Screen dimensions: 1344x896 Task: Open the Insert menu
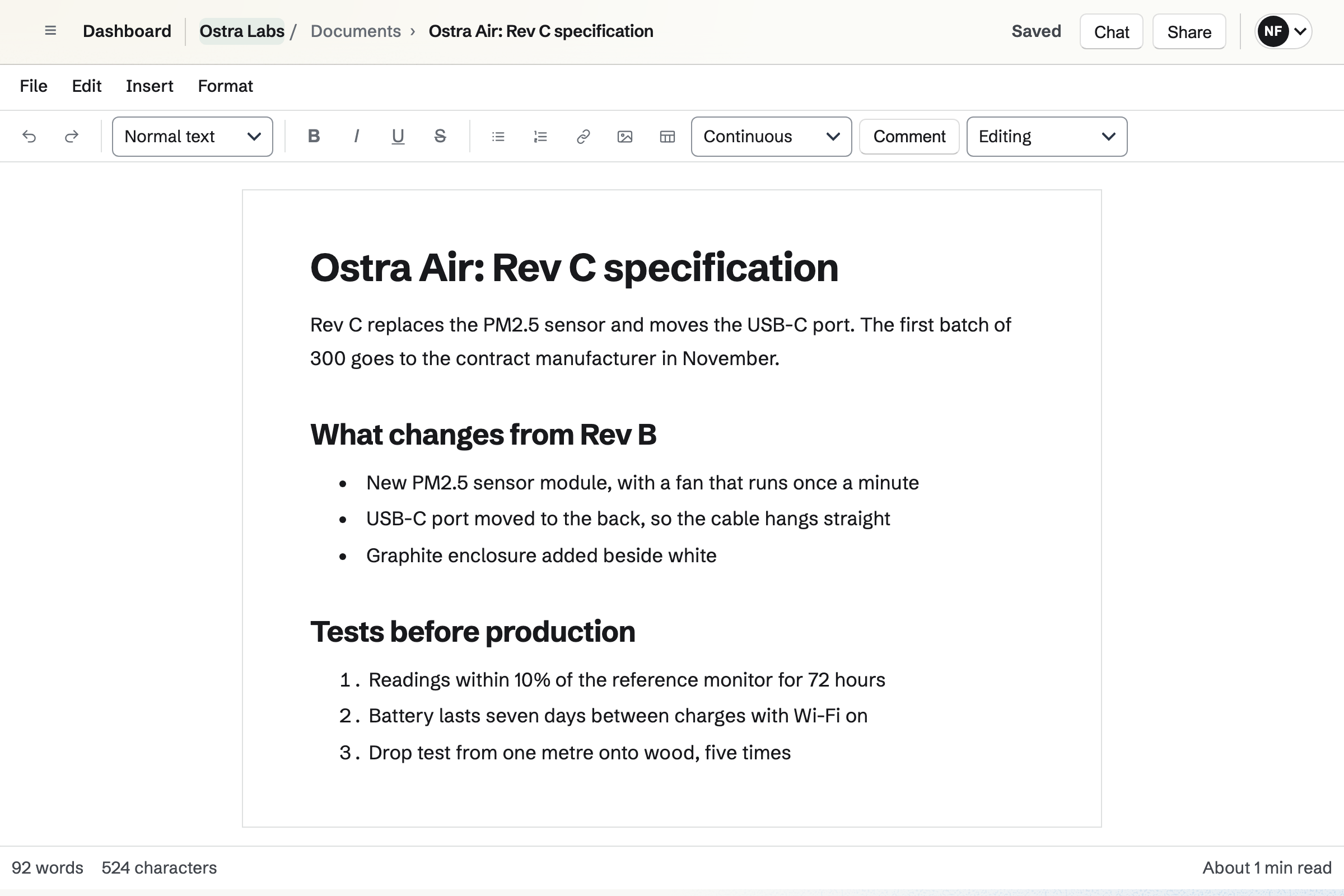tap(149, 86)
